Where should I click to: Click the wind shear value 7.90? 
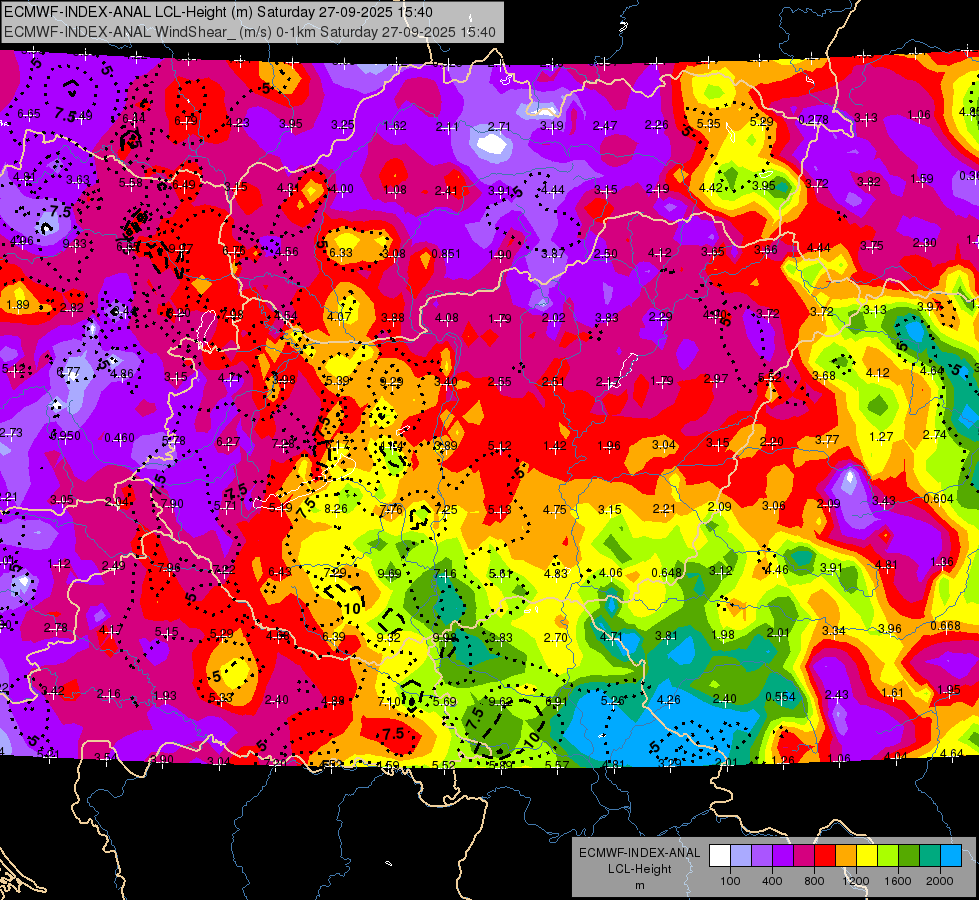click(x=172, y=503)
